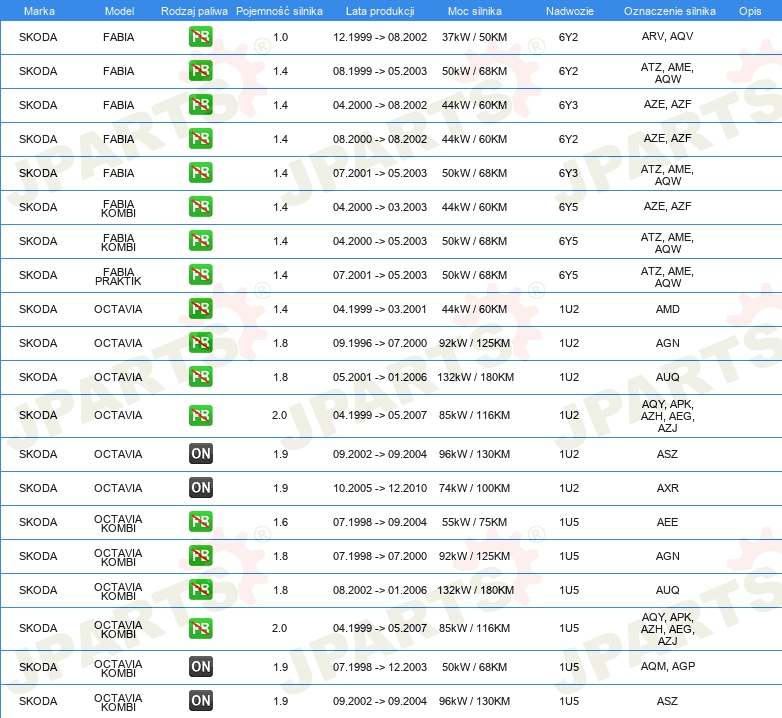Click the Model column header
782x718 pixels.
coord(119,11)
